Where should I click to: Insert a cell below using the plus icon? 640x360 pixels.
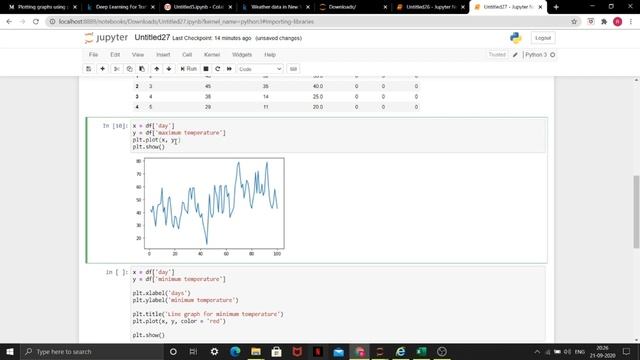[x=102, y=69]
